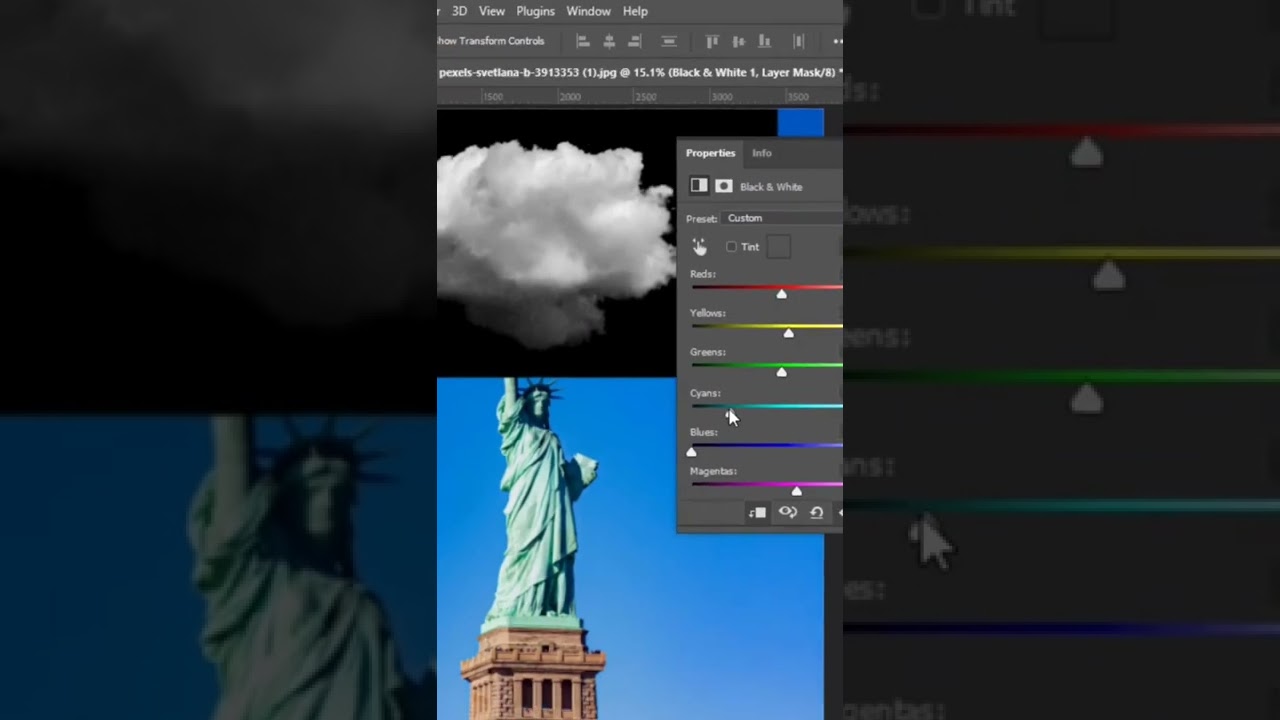The height and width of the screenshot is (720, 1280).
Task: Open the Window menu
Action: click(588, 11)
